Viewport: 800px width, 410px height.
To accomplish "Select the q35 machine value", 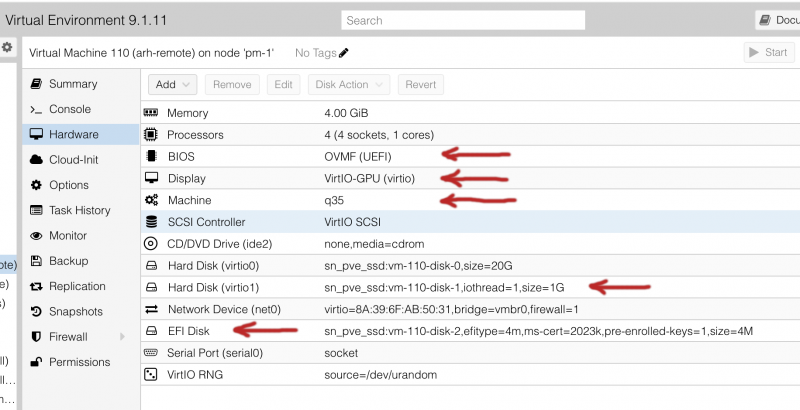I will point(334,200).
